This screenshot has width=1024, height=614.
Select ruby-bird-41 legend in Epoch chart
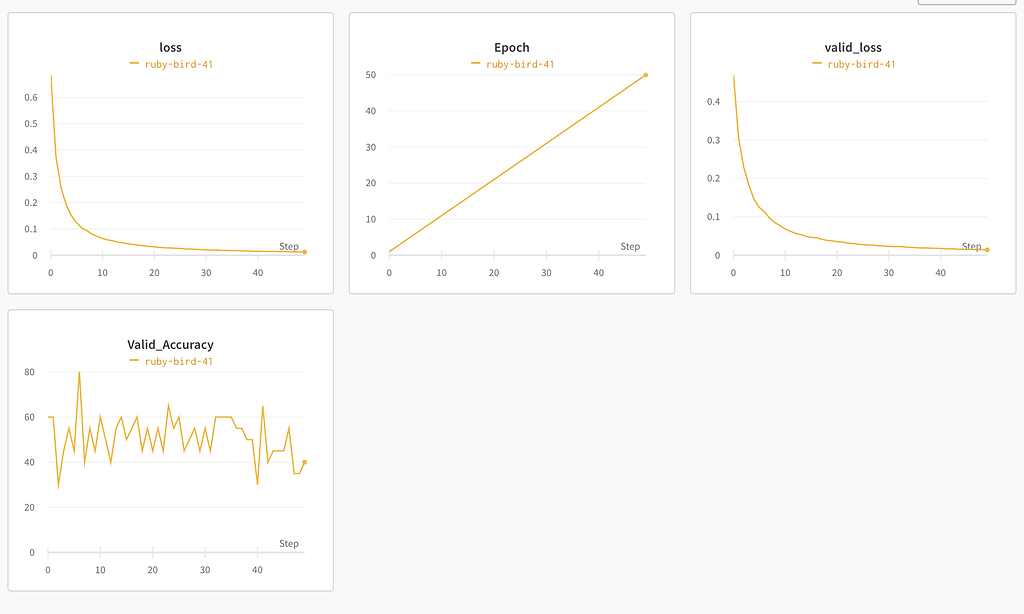point(520,64)
